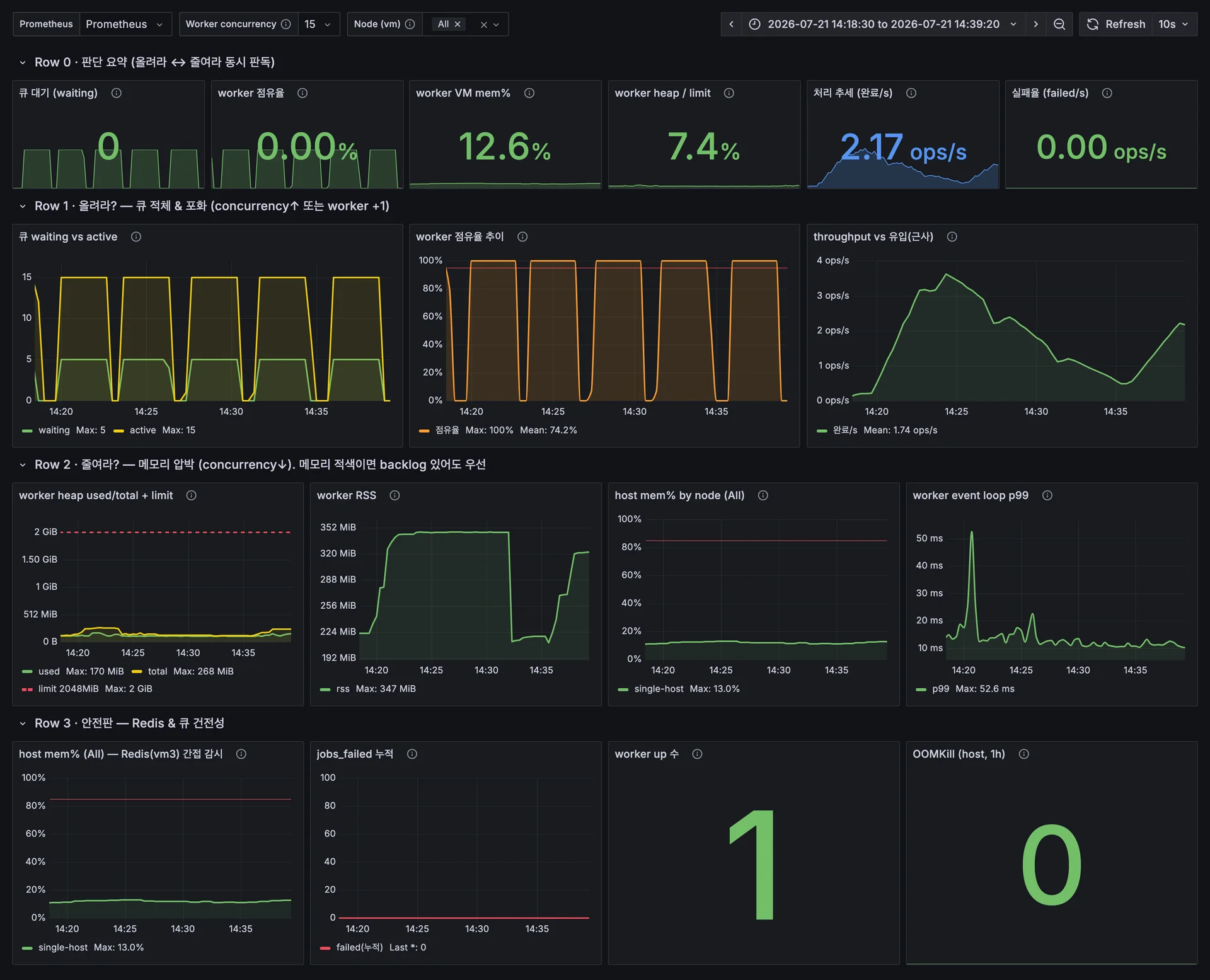The width and height of the screenshot is (1210, 980).
Task: Click red swatch for limit 2048MiB legend
Action: 27,689
